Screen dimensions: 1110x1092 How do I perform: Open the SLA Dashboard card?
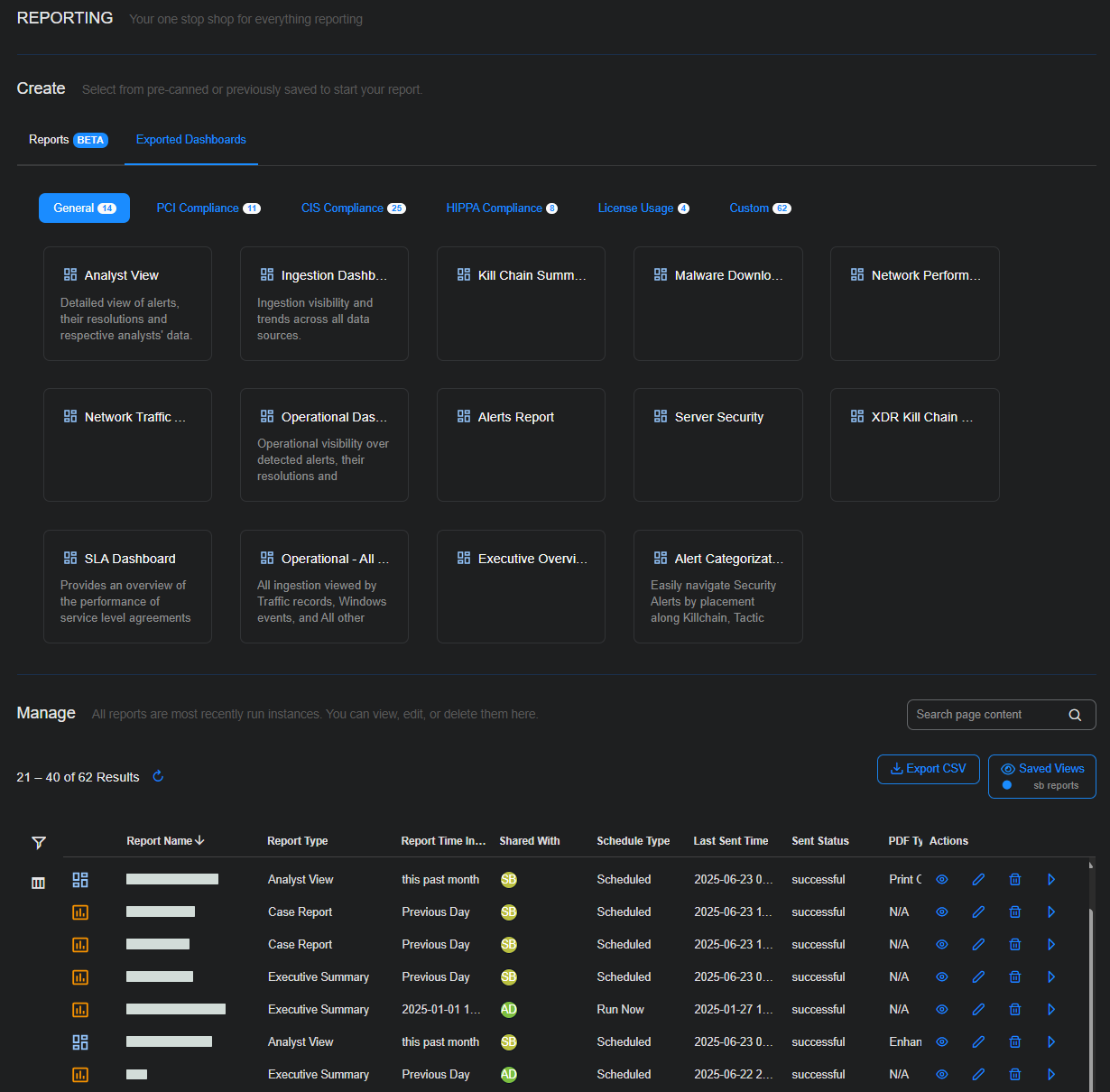127,586
